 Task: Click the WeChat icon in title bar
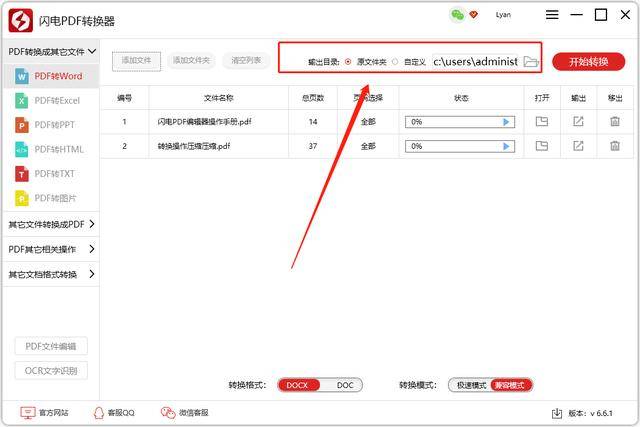pyautogui.click(x=457, y=15)
